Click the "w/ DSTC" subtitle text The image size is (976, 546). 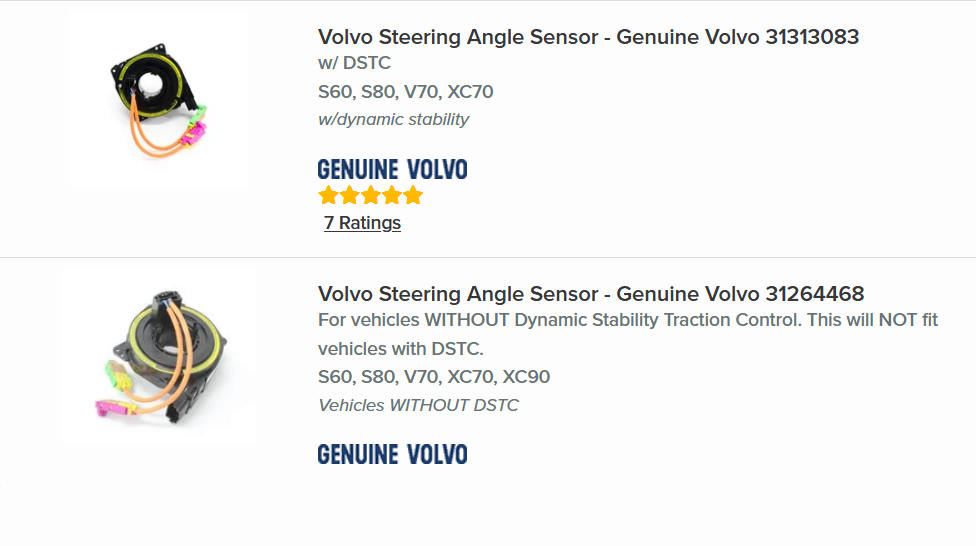pyautogui.click(x=354, y=63)
